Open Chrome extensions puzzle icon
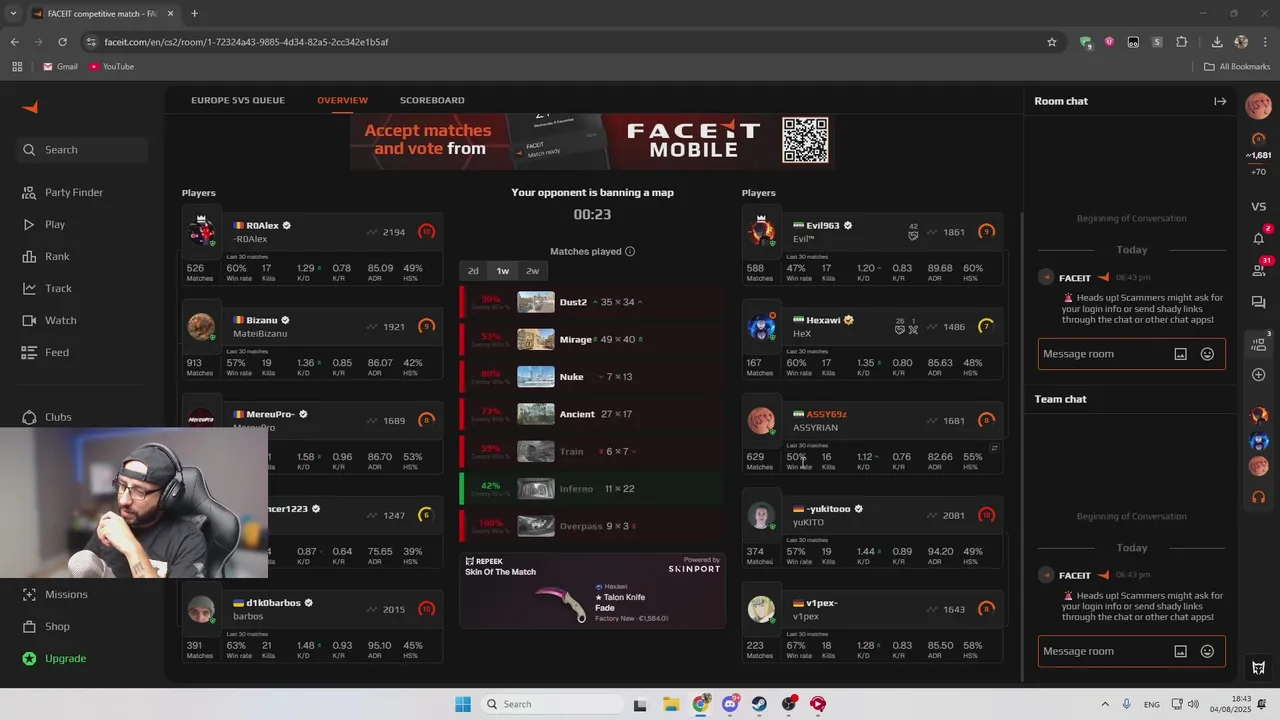This screenshot has width=1280, height=720. 1181,42
